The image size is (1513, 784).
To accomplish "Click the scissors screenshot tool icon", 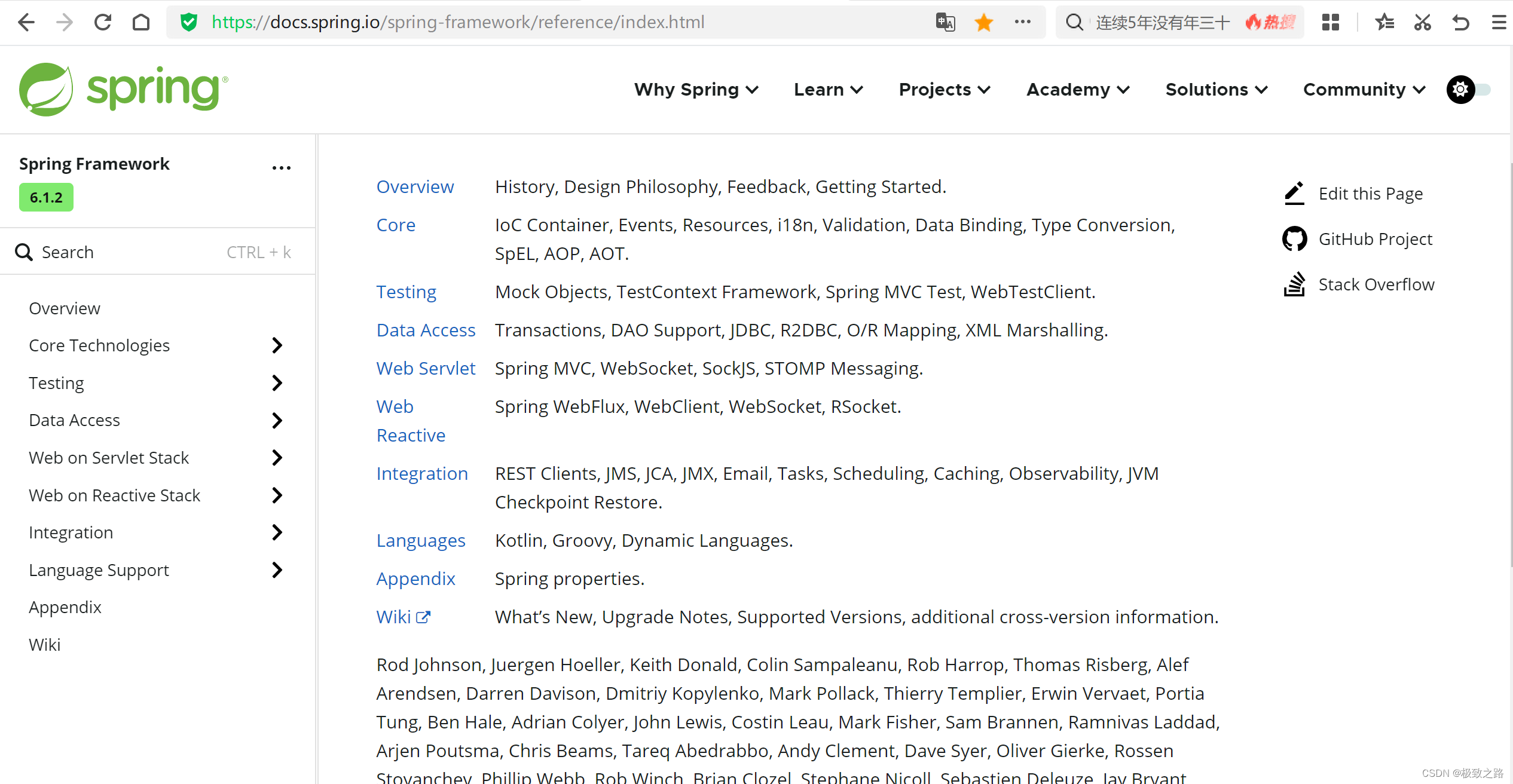I will click(1423, 23).
